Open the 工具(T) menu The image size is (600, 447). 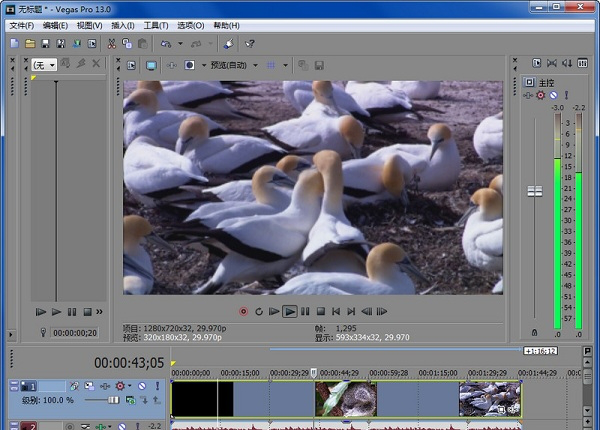156,26
